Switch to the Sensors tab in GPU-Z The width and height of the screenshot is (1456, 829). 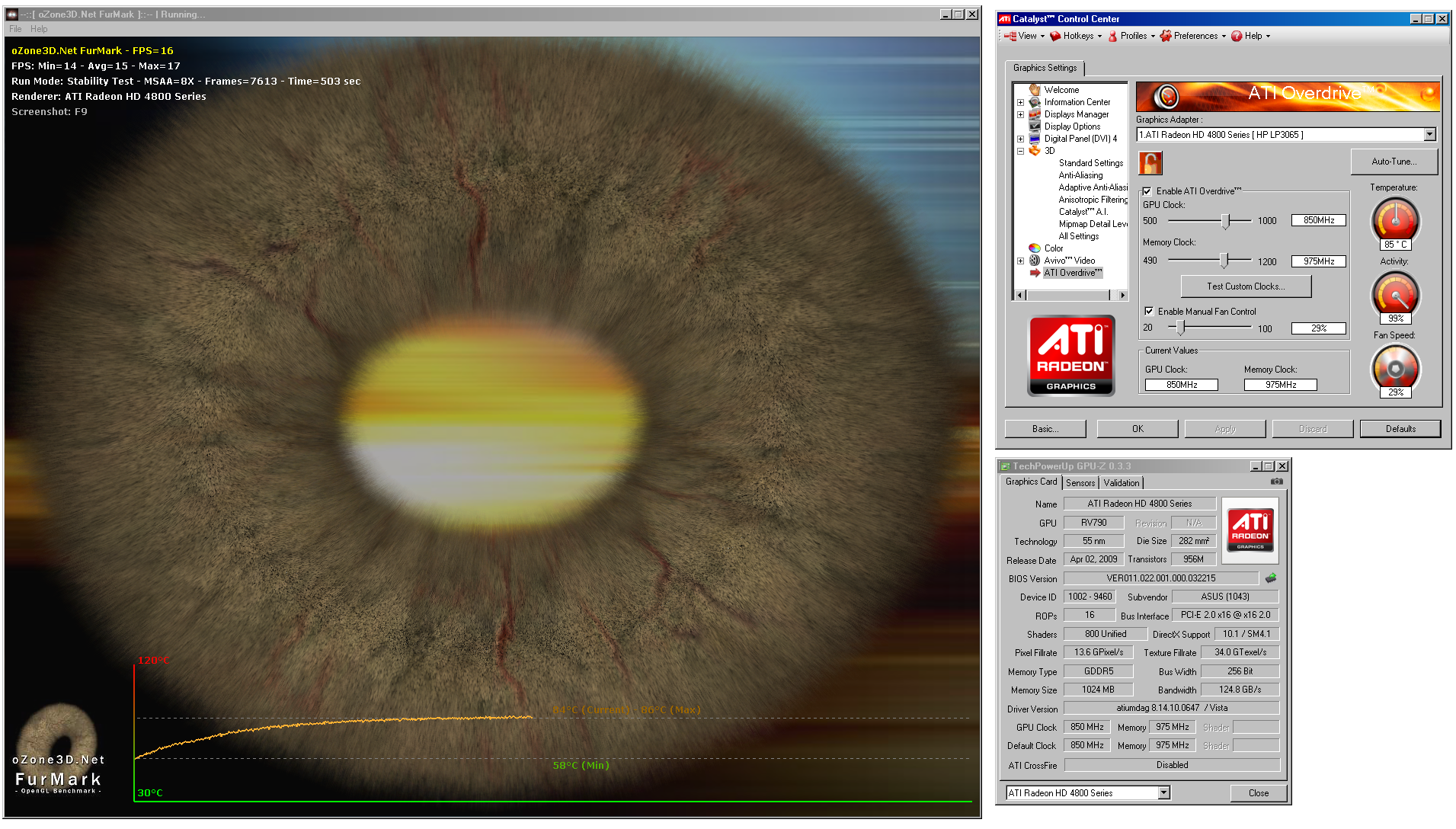coord(1080,483)
